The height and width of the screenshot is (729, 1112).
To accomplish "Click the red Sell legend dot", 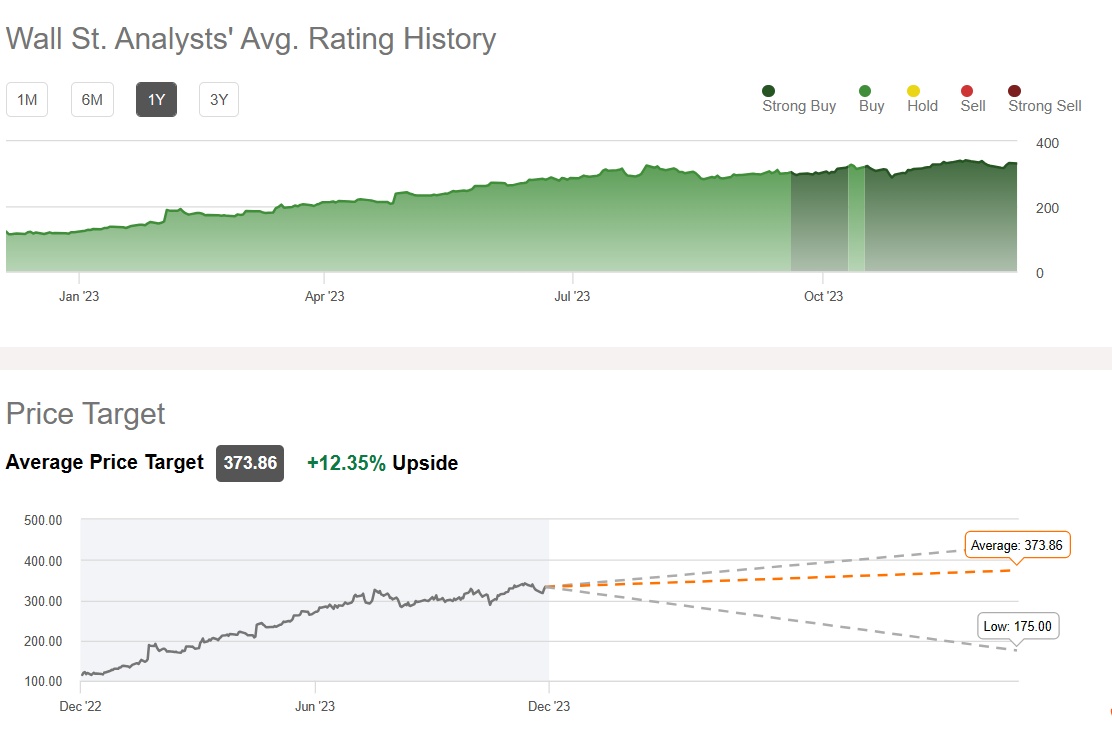I will tap(966, 91).
